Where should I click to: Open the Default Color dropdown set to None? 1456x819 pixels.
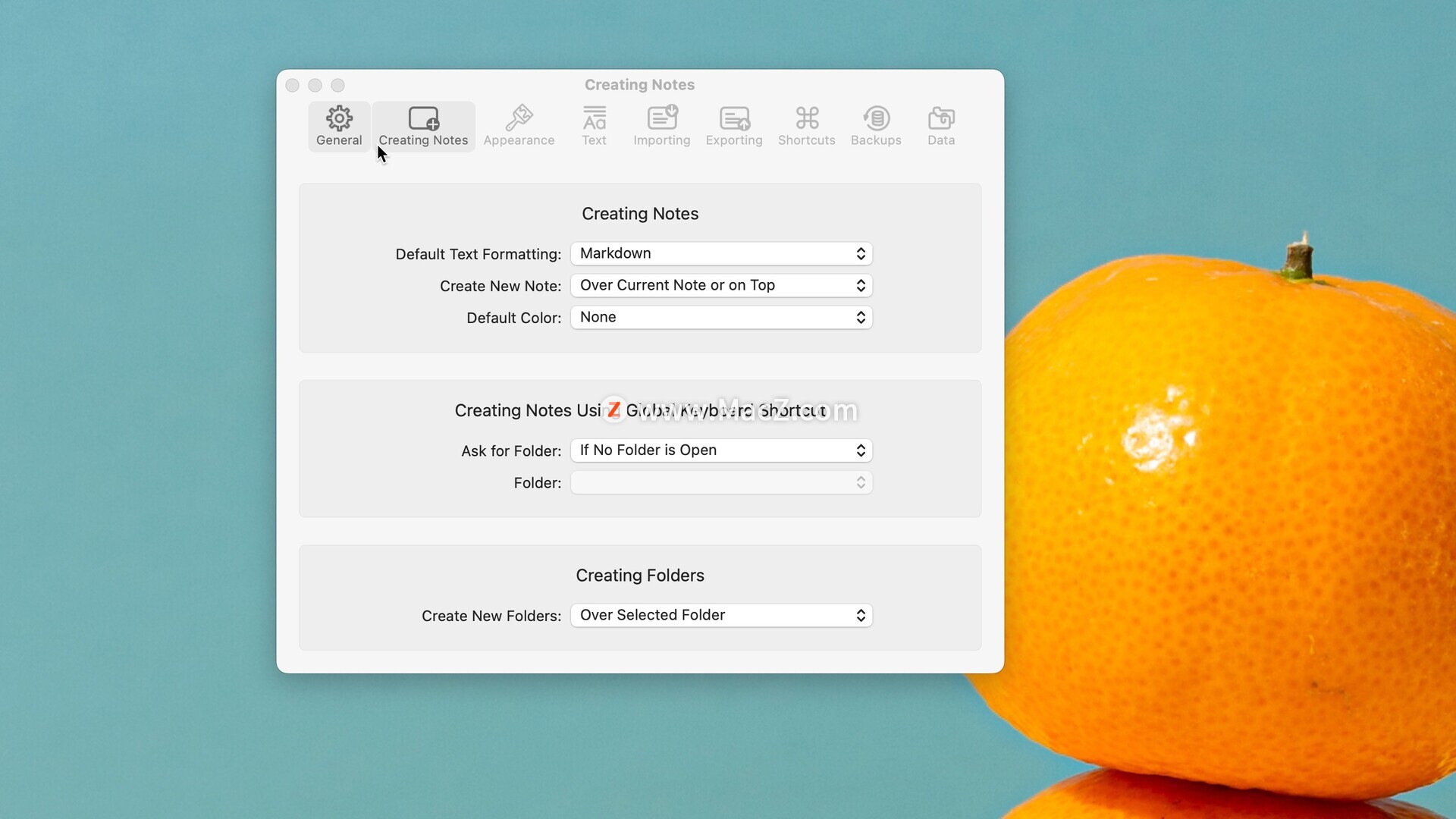click(x=721, y=317)
